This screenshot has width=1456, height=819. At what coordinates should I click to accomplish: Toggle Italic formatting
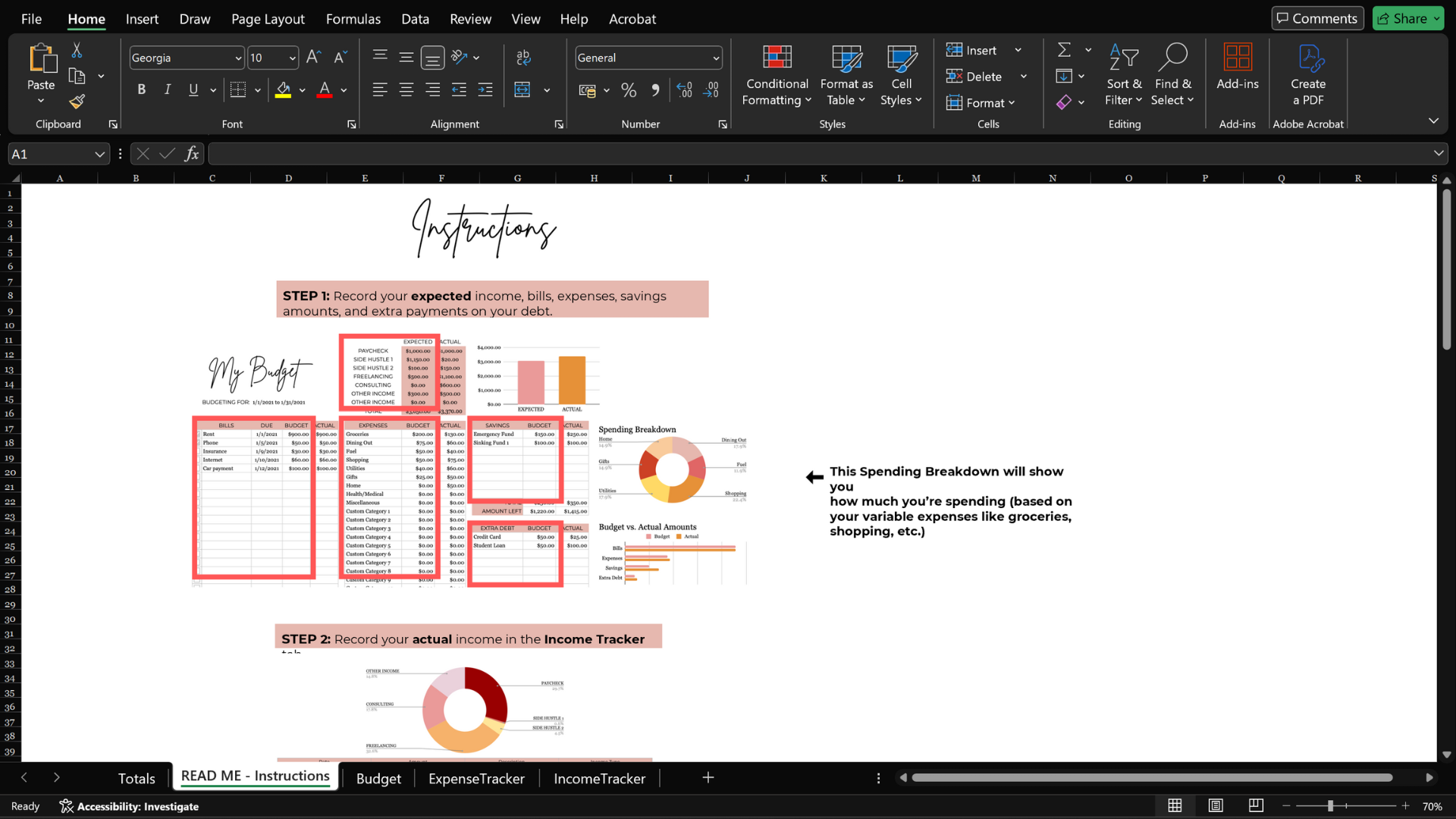pos(167,90)
